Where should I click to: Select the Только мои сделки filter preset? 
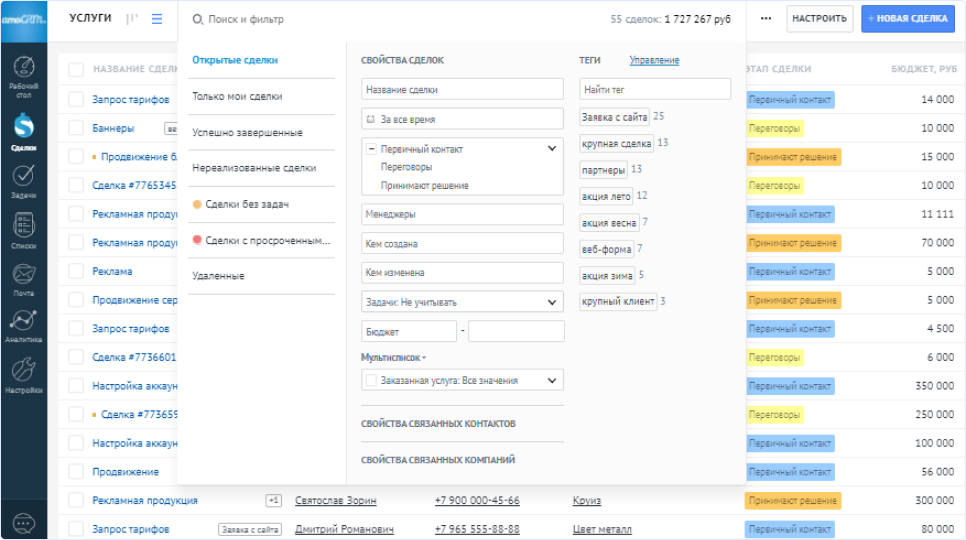237,96
